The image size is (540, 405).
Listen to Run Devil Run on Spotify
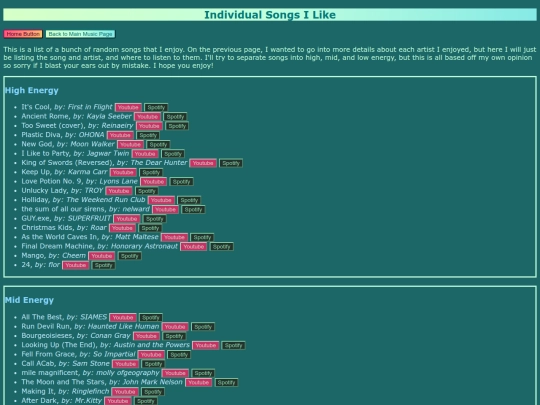click(203, 327)
